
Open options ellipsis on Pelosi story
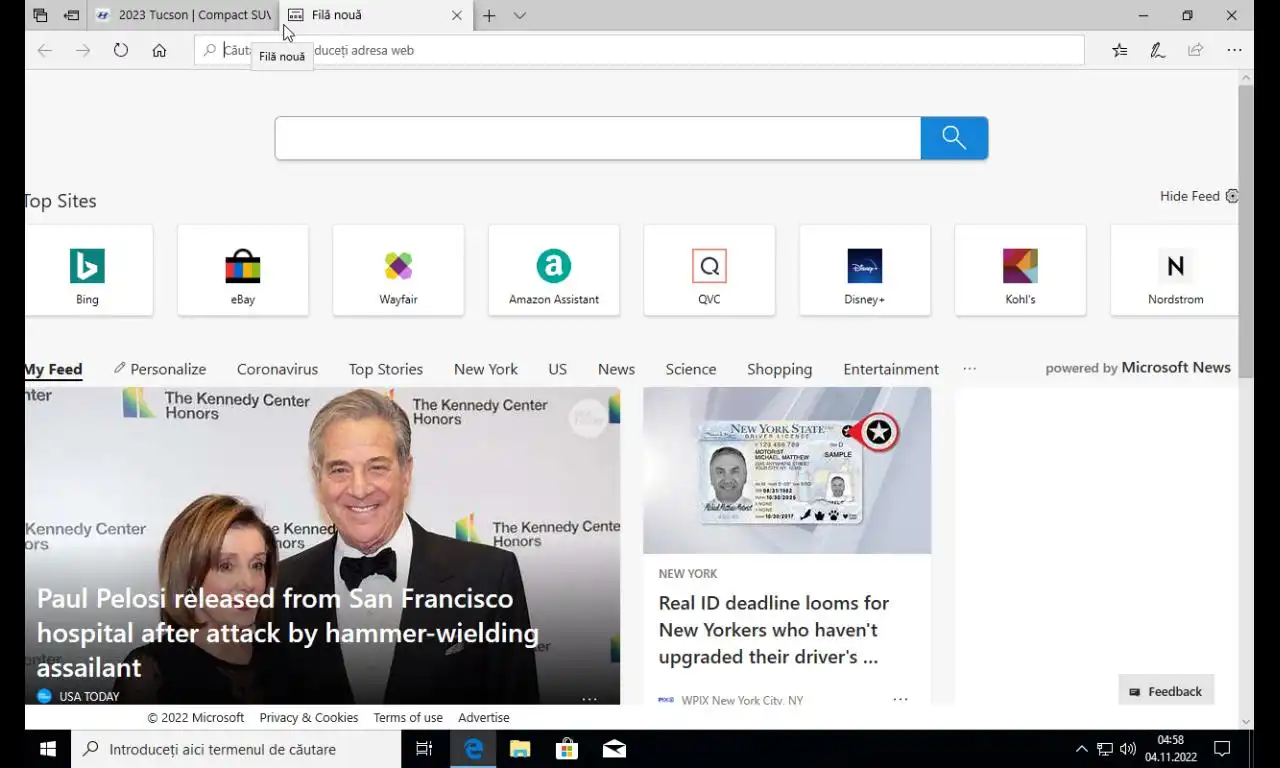pos(589,698)
